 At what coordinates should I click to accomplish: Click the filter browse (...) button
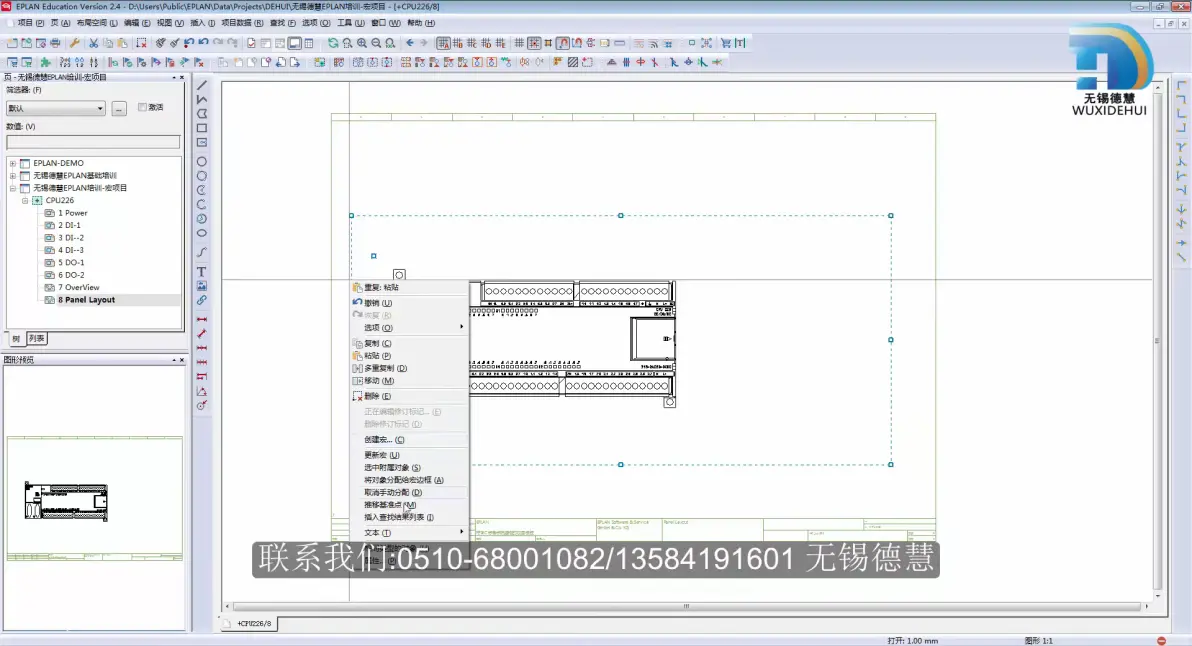tap(119, 108)
